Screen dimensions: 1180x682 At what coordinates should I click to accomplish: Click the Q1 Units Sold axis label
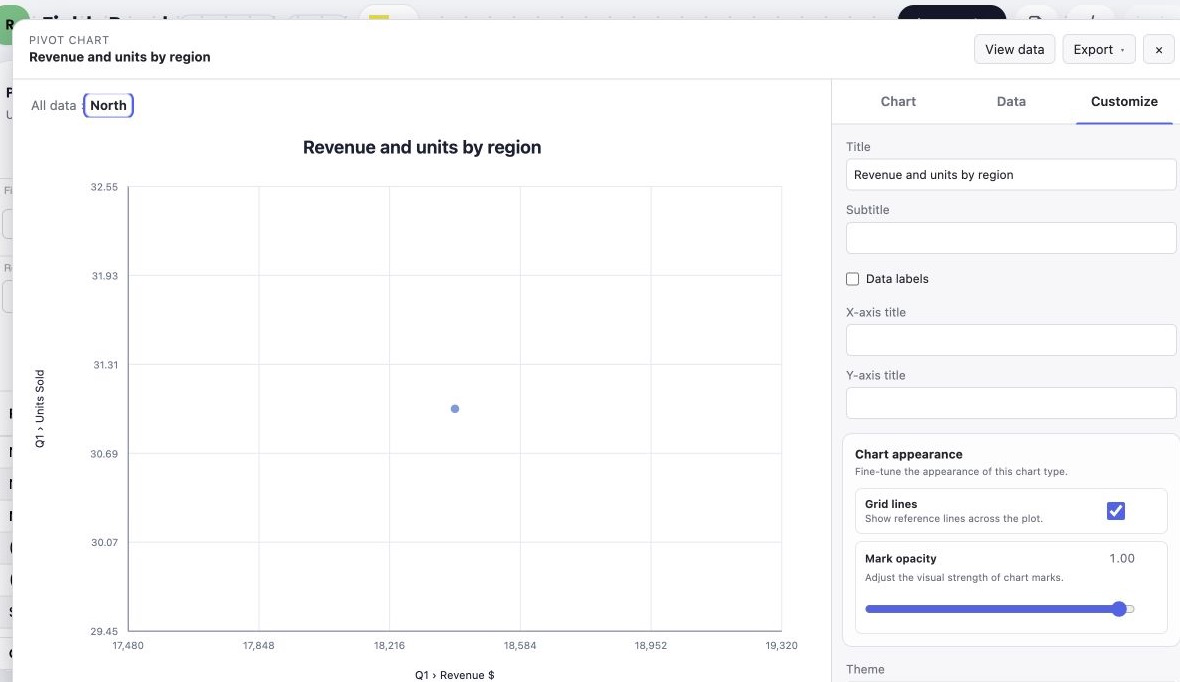[40, 409]
